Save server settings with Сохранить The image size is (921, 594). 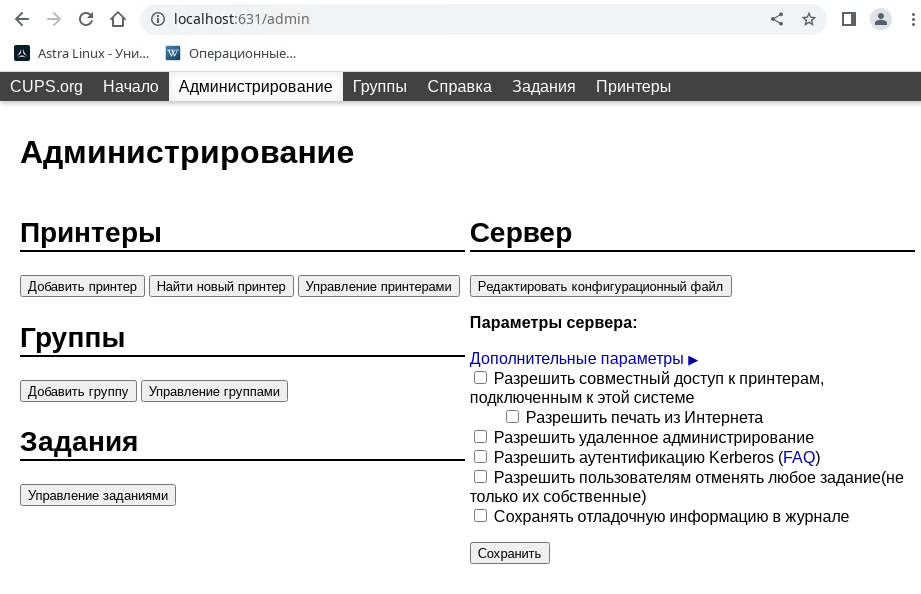(509, 553)
